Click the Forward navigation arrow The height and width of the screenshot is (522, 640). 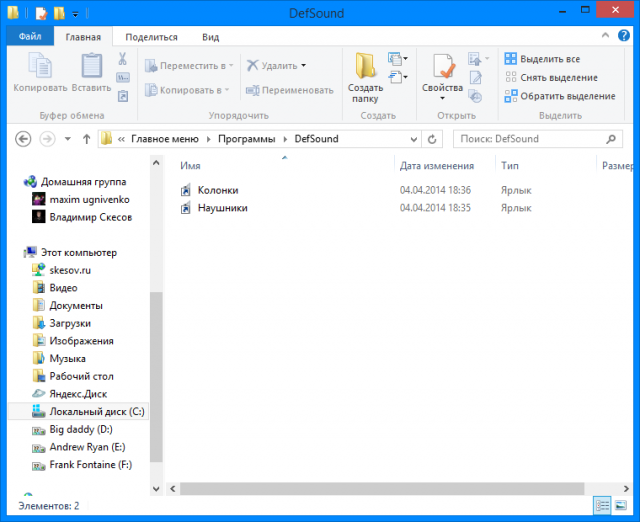47,139
